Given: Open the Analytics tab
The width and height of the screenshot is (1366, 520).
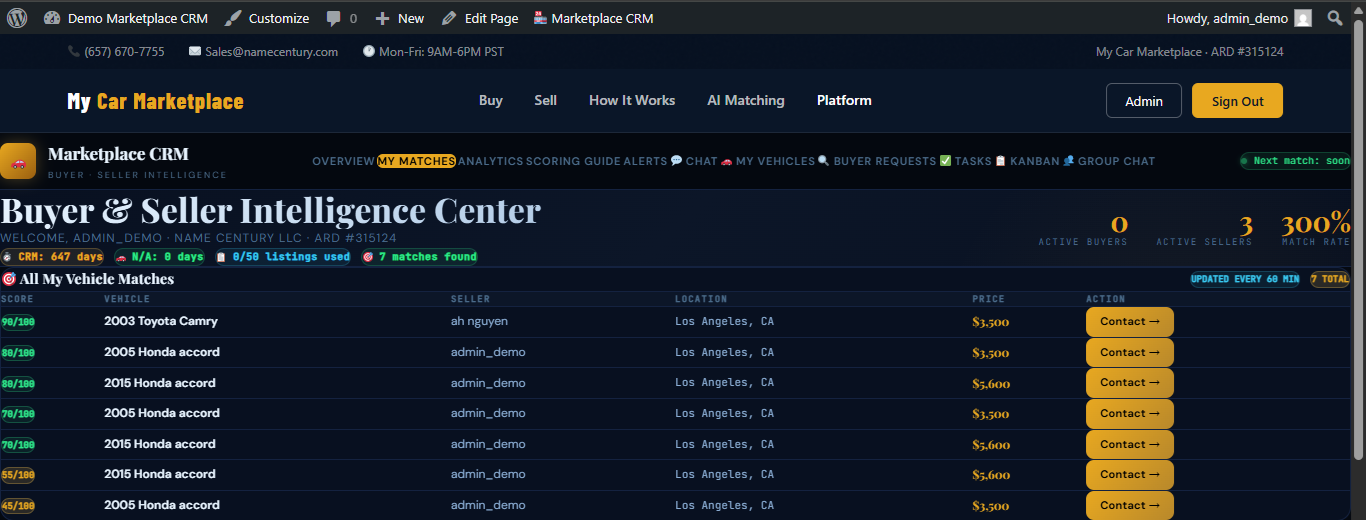Looking at the screenshot, I should coord(490,161).
